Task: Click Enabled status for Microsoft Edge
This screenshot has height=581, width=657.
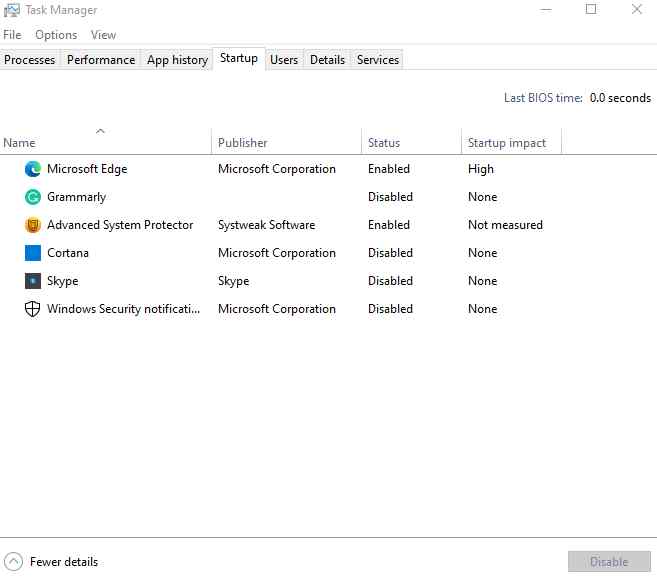Action: coord(389,169)
